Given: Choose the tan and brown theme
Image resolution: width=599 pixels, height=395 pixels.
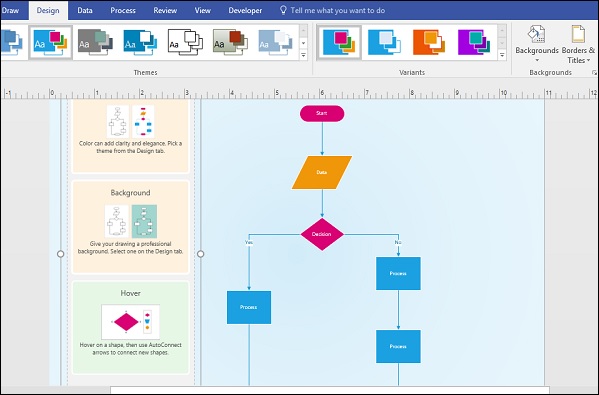Looking at the screenshot, I should [230, 42].
